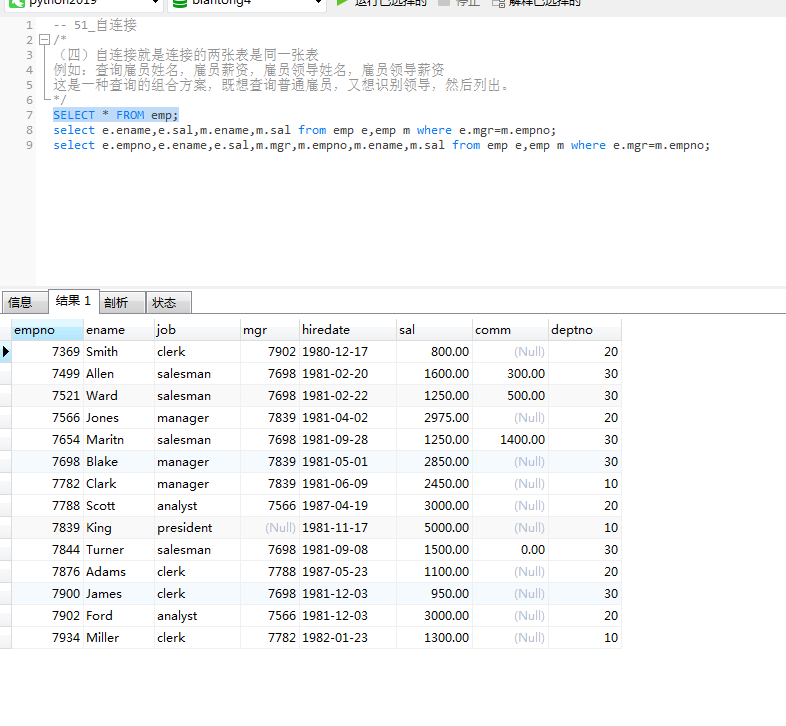
Task: Click the row selector beside Ford
Action: [6, 616]
